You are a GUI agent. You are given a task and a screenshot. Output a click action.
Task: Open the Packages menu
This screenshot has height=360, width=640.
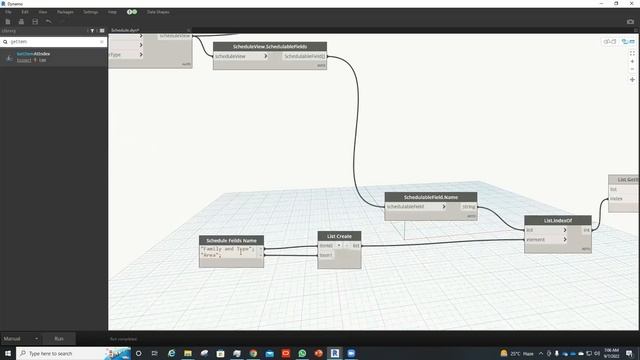(65, 12)
